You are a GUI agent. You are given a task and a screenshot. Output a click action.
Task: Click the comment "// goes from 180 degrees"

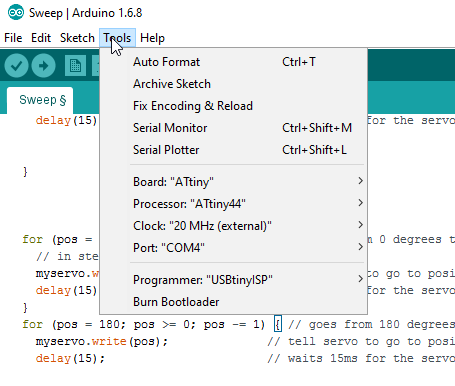(x=371, y=325)
